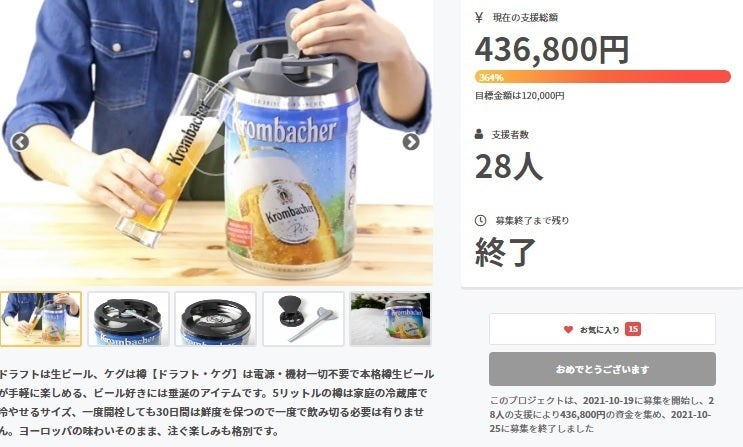Image resolution: width=743 pixels, height=447 pixels.
Task: Click the 終了 remaining time status
Action: point(505,252)
